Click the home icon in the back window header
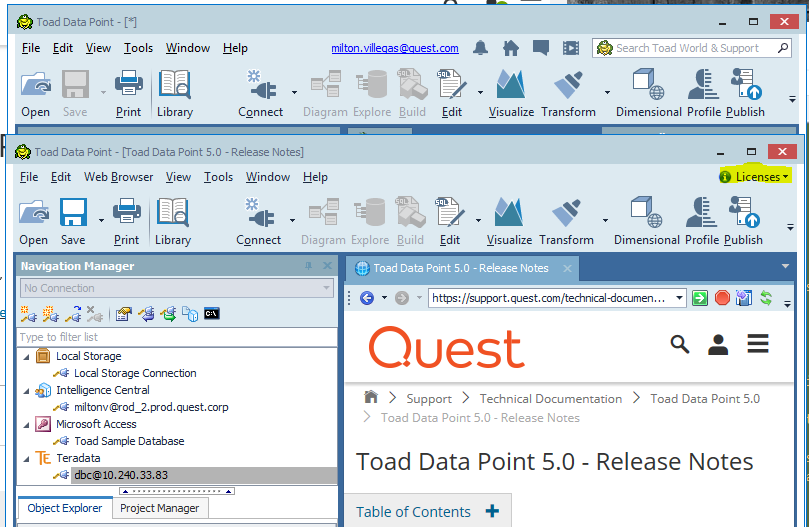This screenshot has width=809, height=527. 511,48
